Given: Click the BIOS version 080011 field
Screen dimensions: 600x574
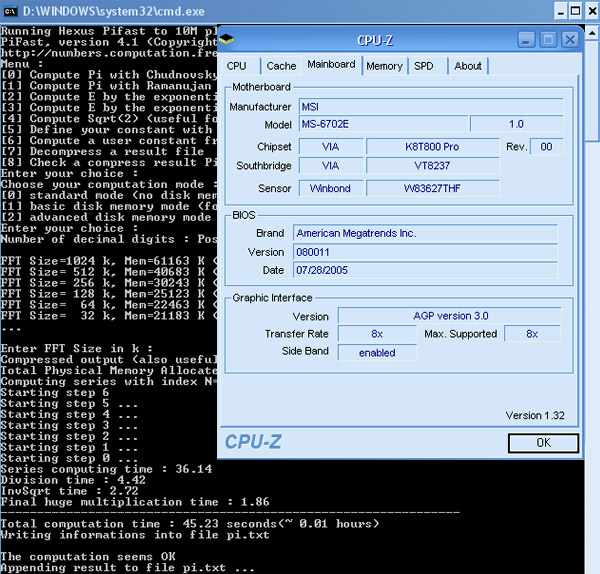Looking at the screenshot, I should pos(425,252).
